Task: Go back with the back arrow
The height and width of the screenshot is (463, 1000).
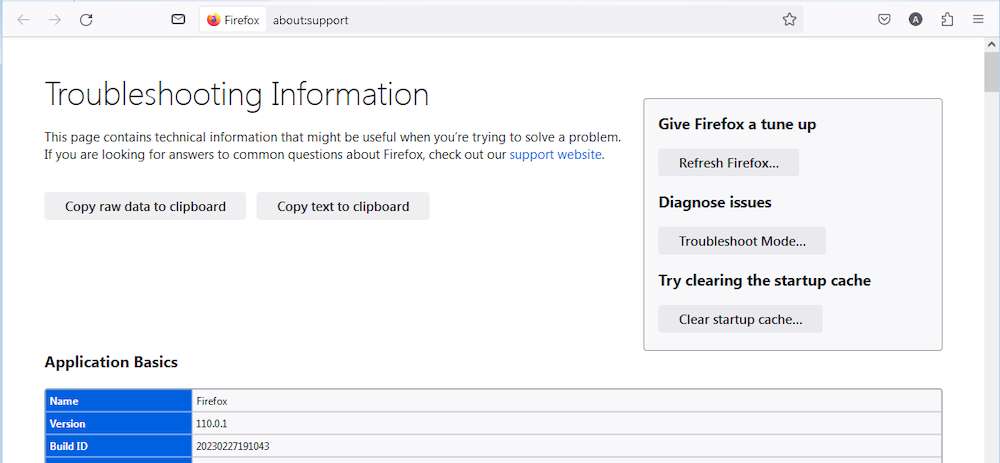Action: [x=24, y=20]
